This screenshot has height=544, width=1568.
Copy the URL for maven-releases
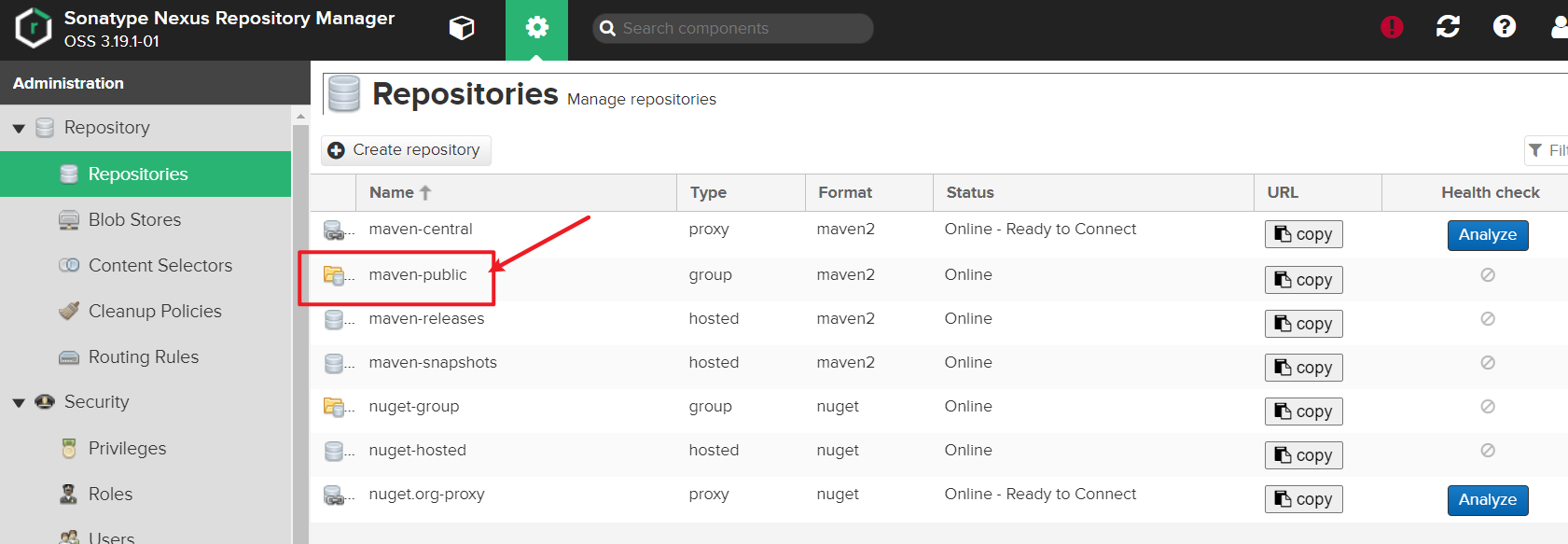click(1303, 324)
